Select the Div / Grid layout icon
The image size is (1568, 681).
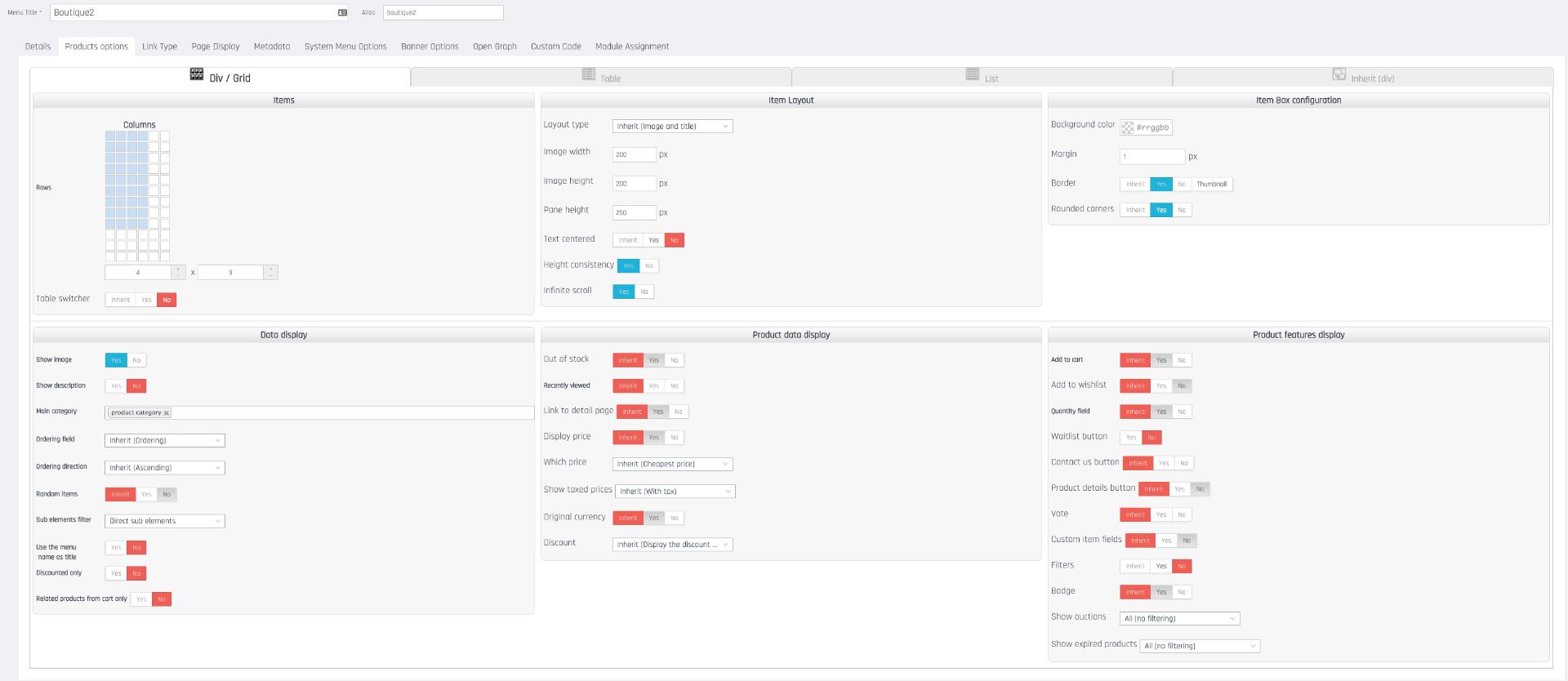point(197,74)
